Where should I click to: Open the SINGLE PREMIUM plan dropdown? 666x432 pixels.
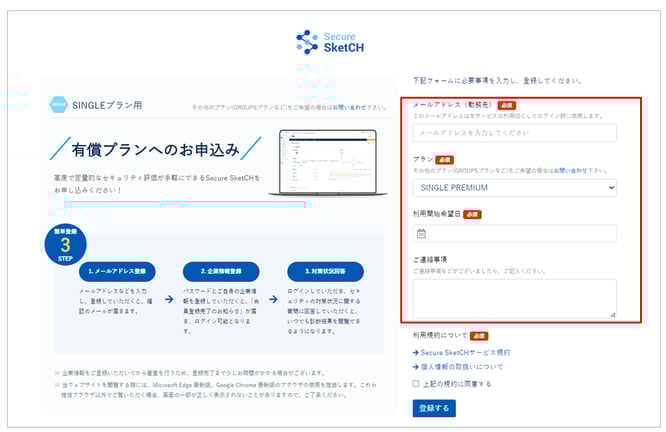tap(514, 187)
